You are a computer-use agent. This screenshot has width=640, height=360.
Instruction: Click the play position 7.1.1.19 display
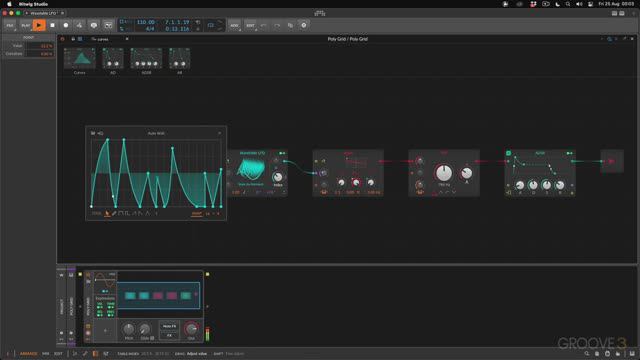pyautogui.click(x=177, y=22)
